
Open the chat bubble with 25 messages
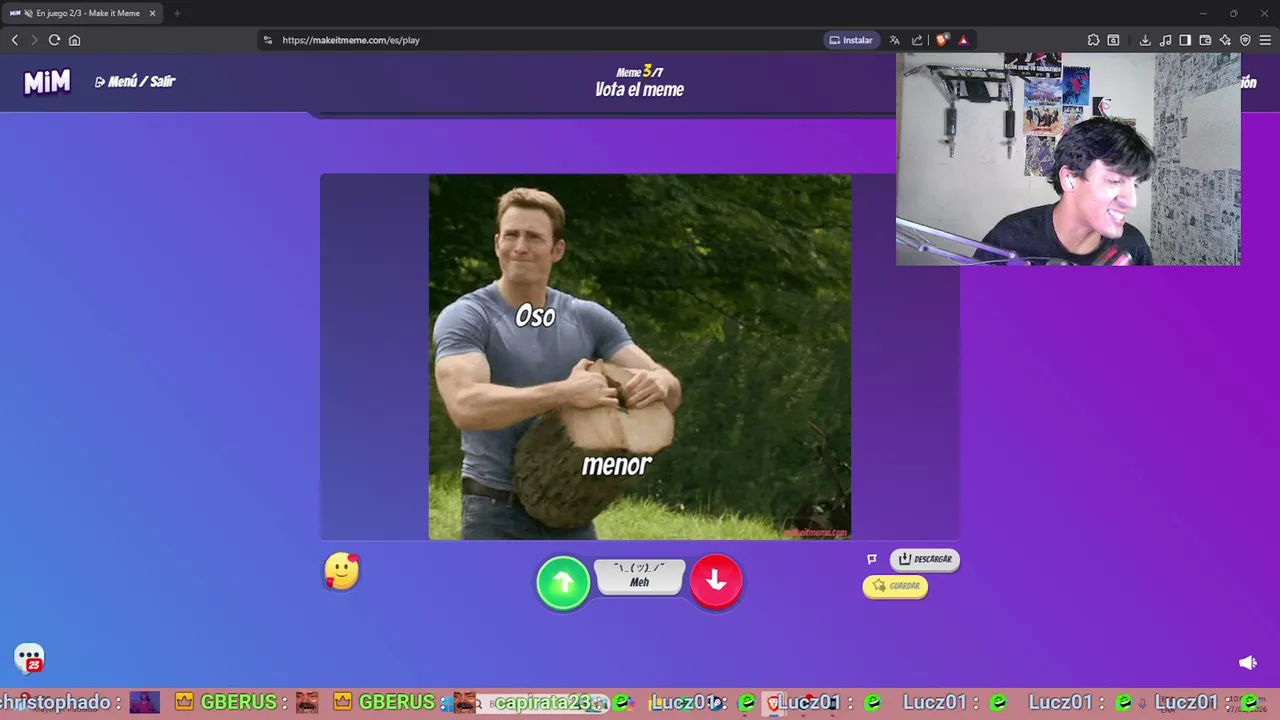click(30, 658)
